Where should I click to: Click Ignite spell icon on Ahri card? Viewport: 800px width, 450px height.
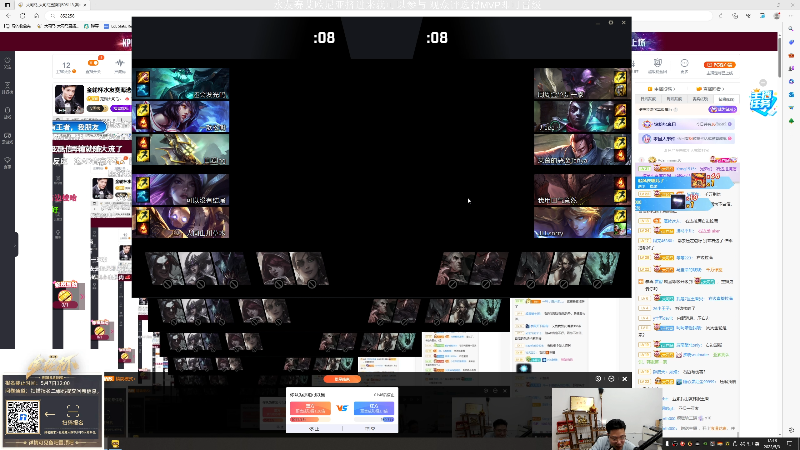point(142,122)
